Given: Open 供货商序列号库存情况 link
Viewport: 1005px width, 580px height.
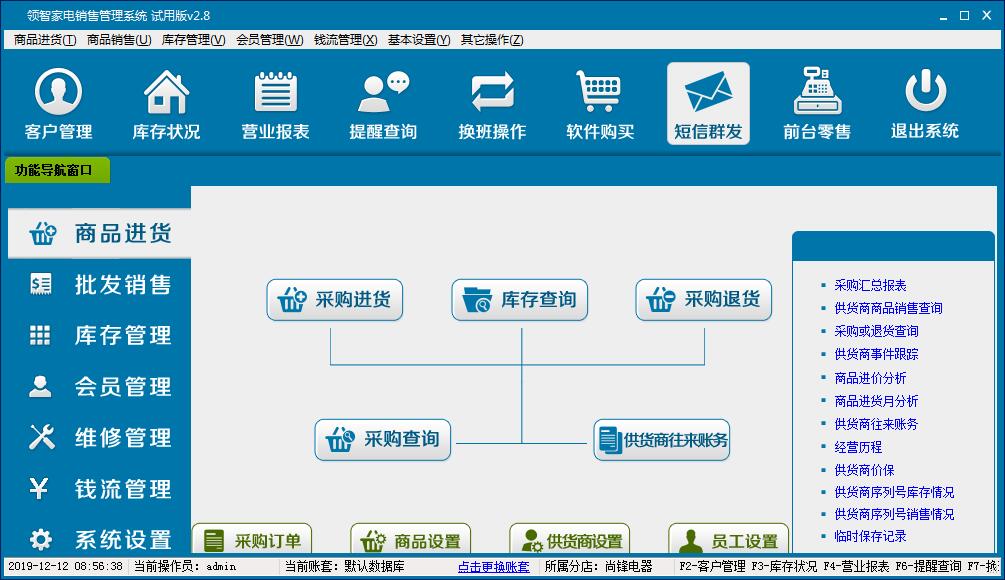Looking at the screenshot, I should point(894,492).
